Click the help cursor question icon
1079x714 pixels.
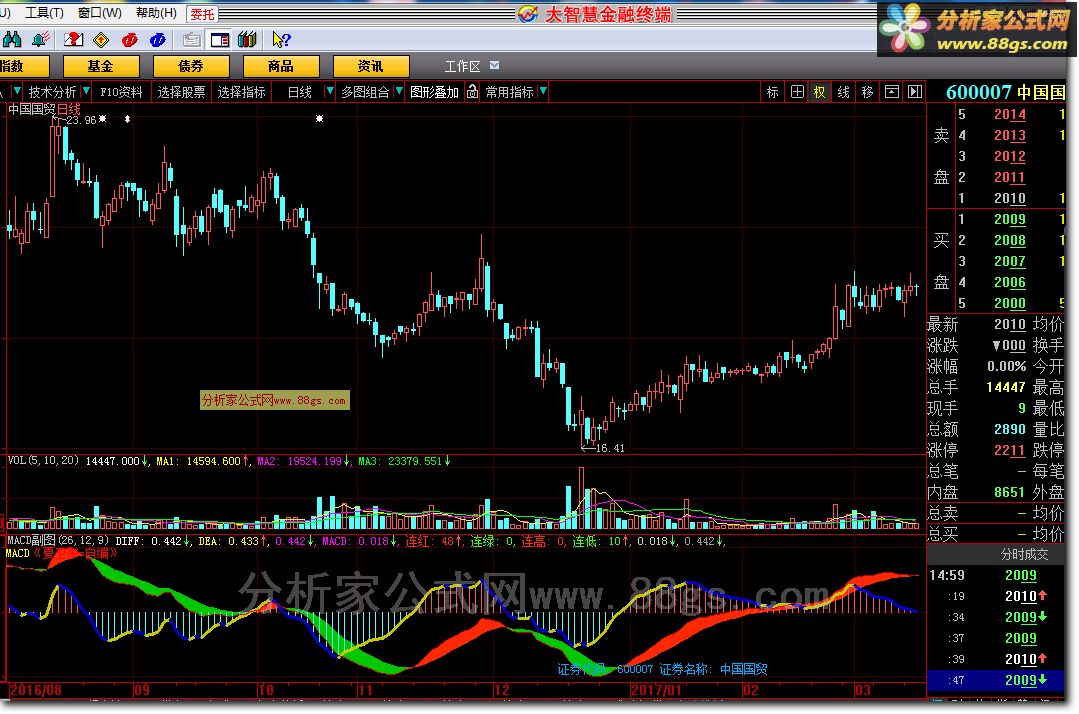(281, 40)
